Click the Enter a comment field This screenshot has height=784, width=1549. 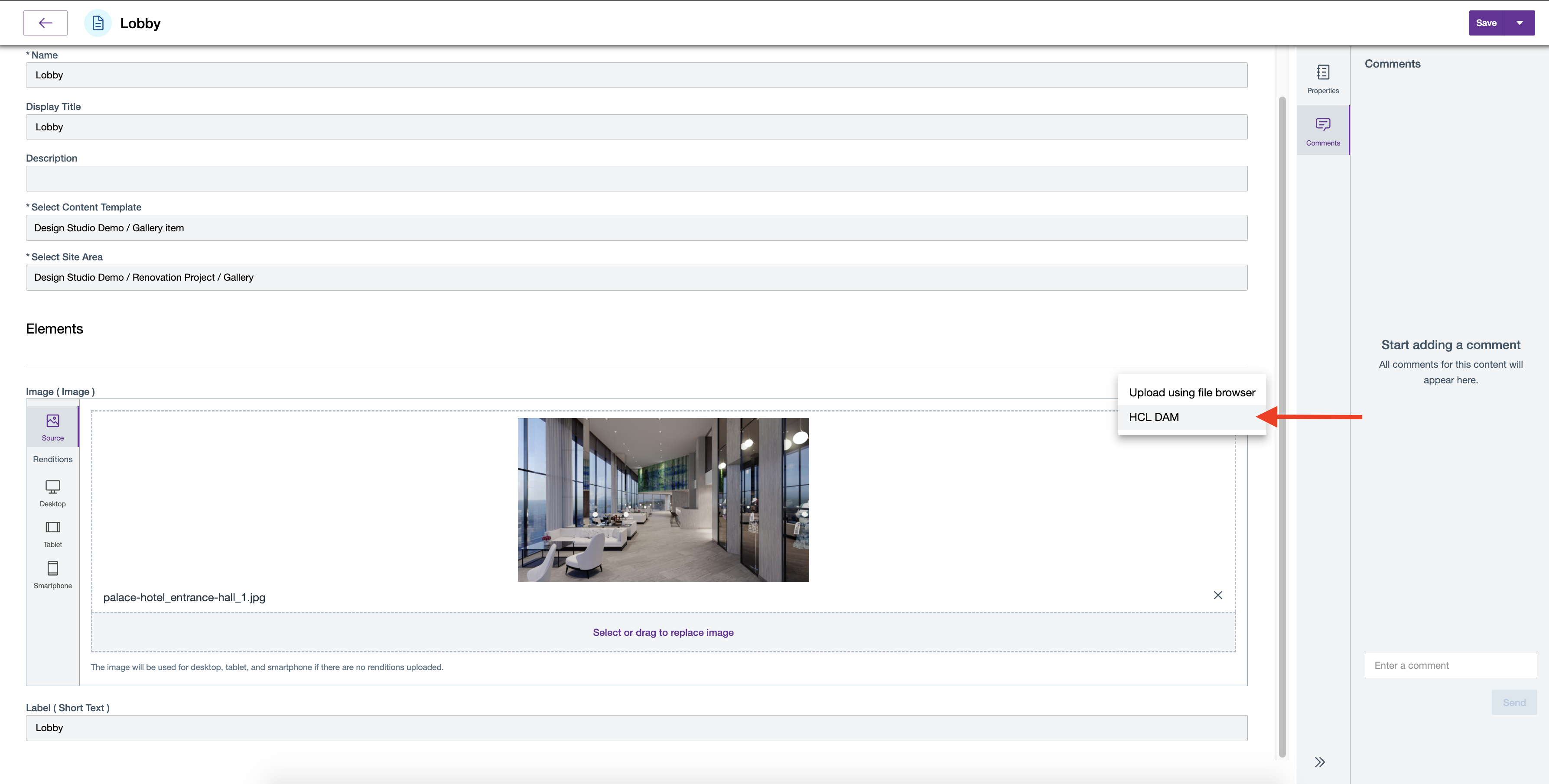[x=1450, y=665]
